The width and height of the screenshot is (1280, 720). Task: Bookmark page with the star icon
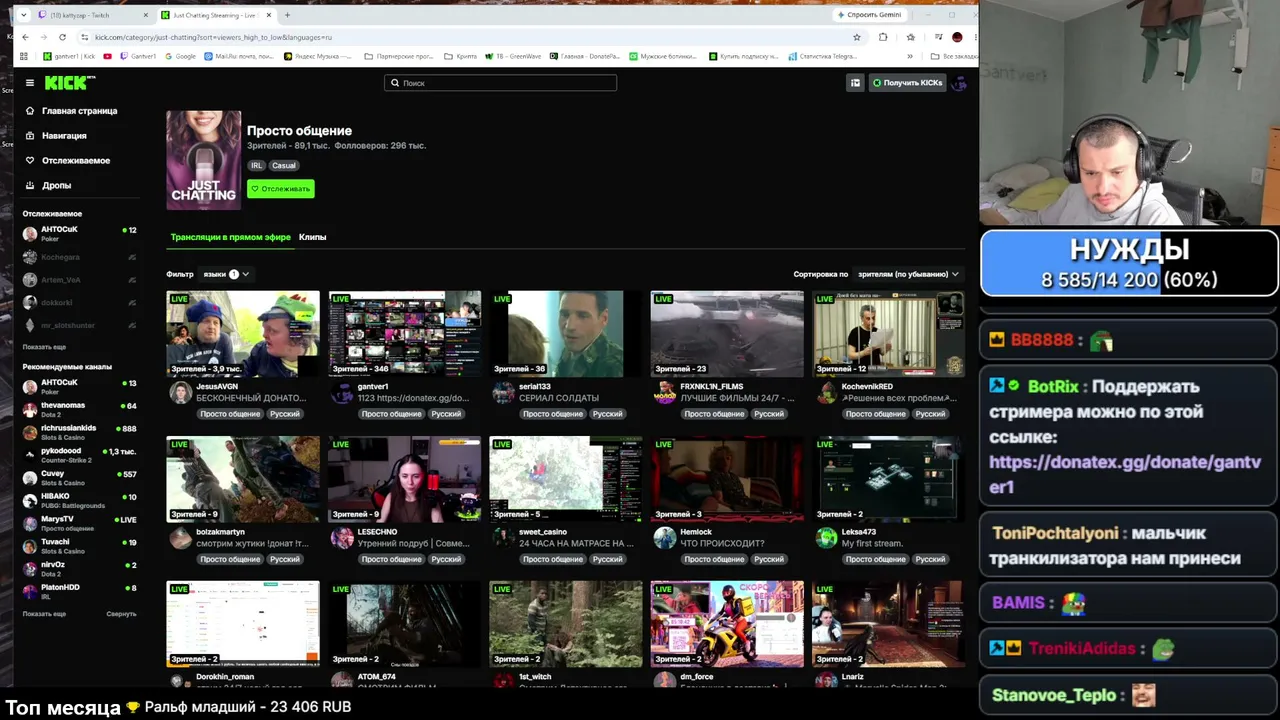[857, 37]
